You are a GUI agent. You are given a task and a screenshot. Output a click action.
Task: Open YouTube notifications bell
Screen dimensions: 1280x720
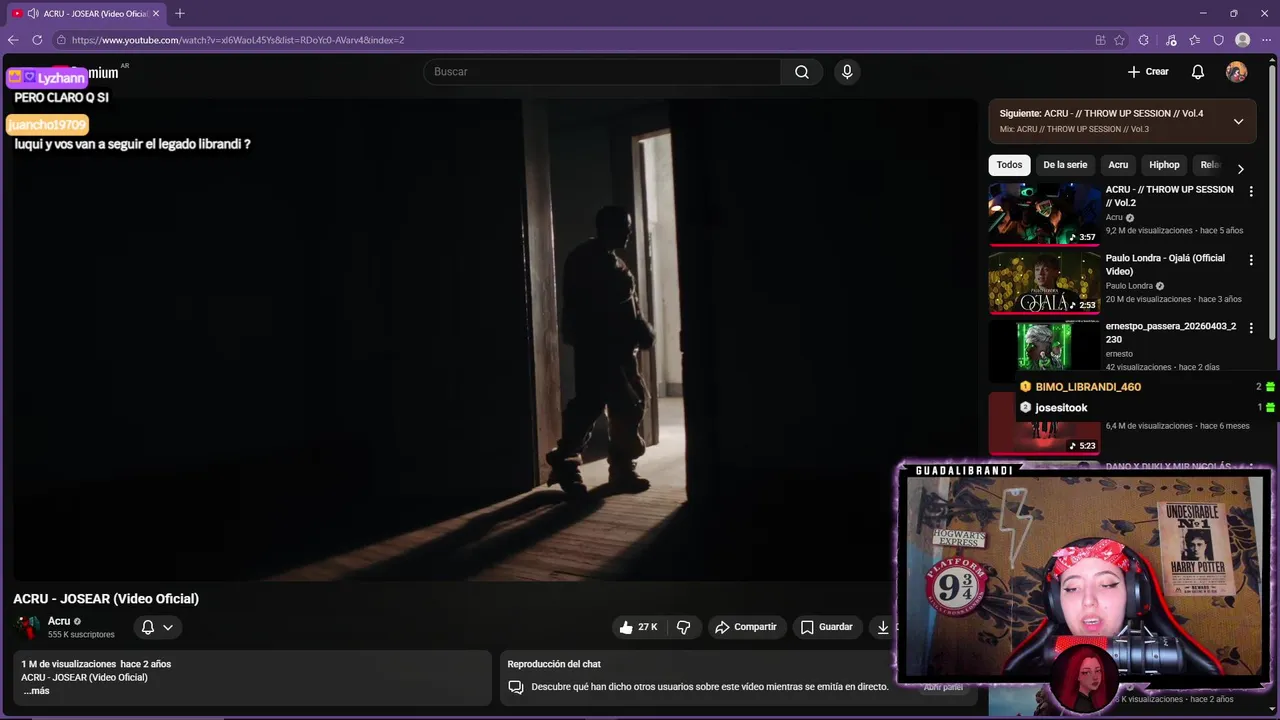[x=1198, y=72]
